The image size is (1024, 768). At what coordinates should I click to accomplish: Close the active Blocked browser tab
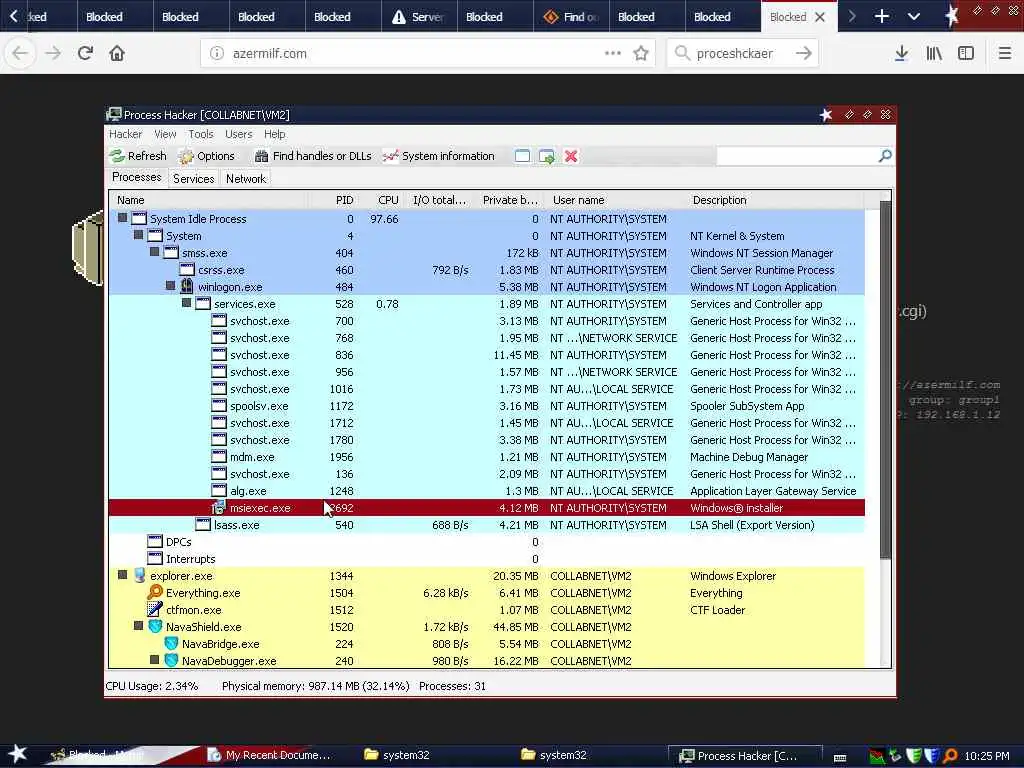click(x=820, y=16)
